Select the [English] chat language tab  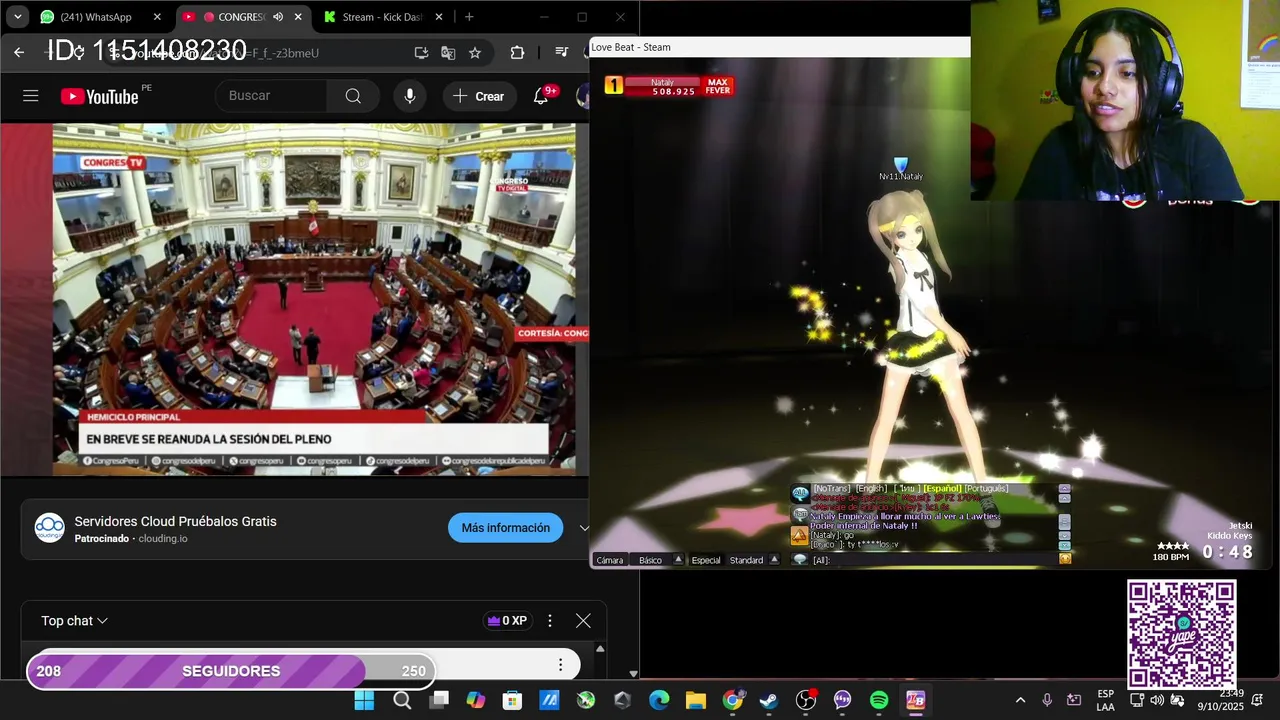871,489
